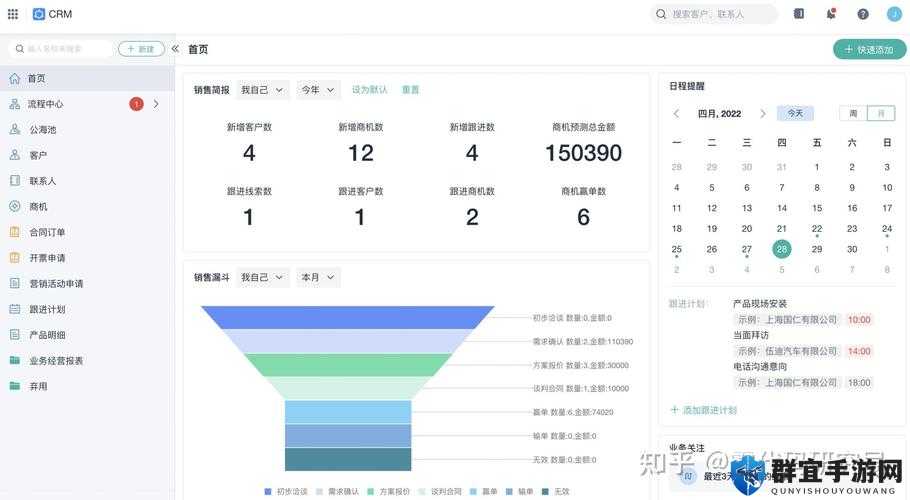Open 公海池 in sidebar menu
Viewport: 910px width, 500px height.
[87, 129]
